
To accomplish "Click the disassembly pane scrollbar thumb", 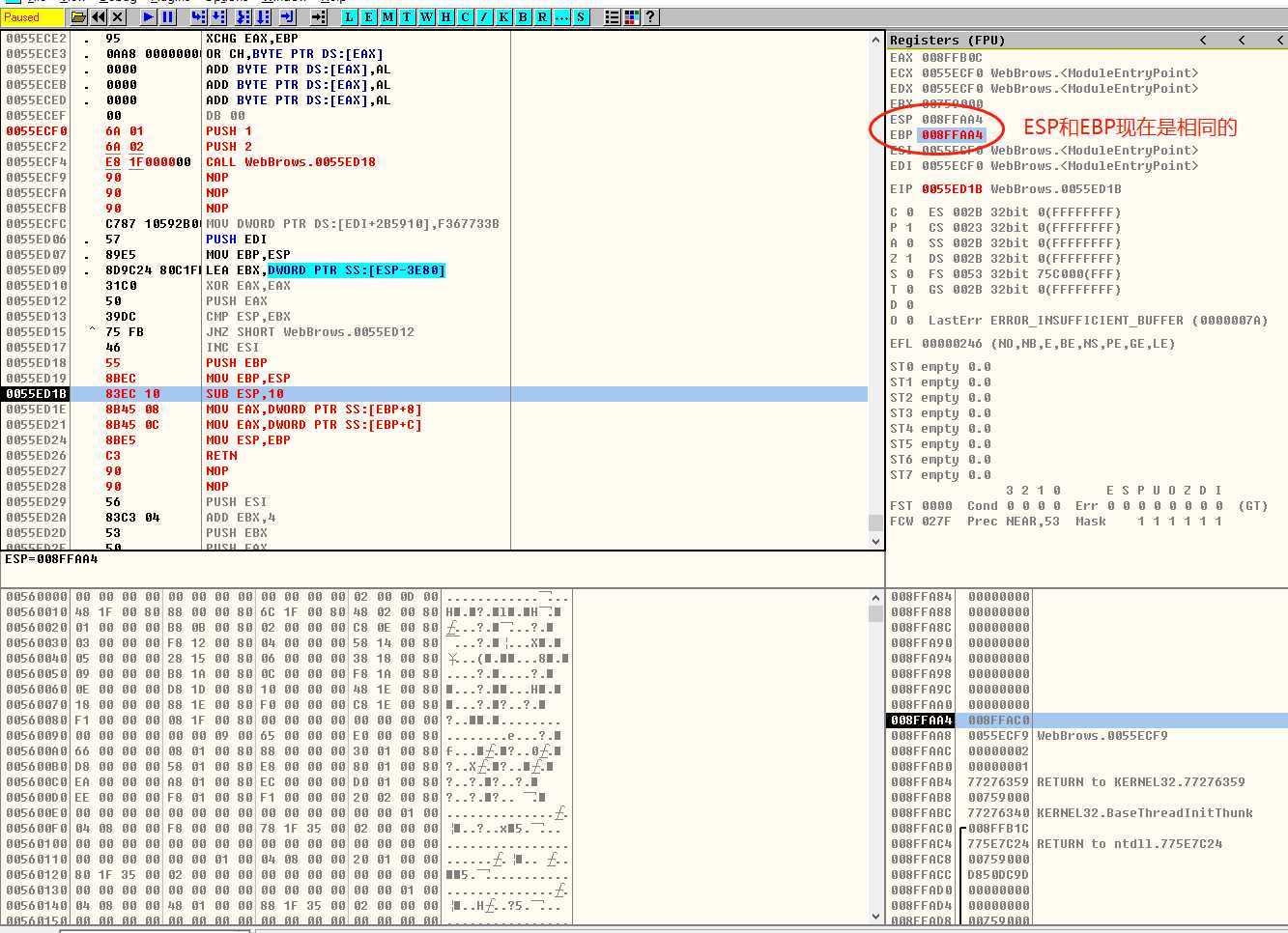I will [875, 523].
